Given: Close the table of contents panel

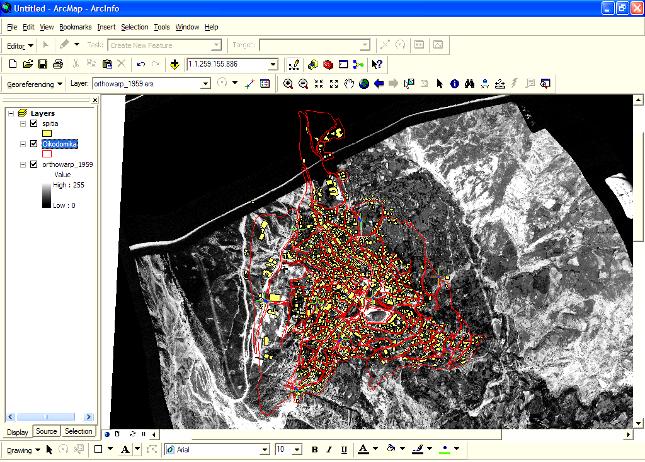Looking at the screenshot, I should [x=95, y=100].
